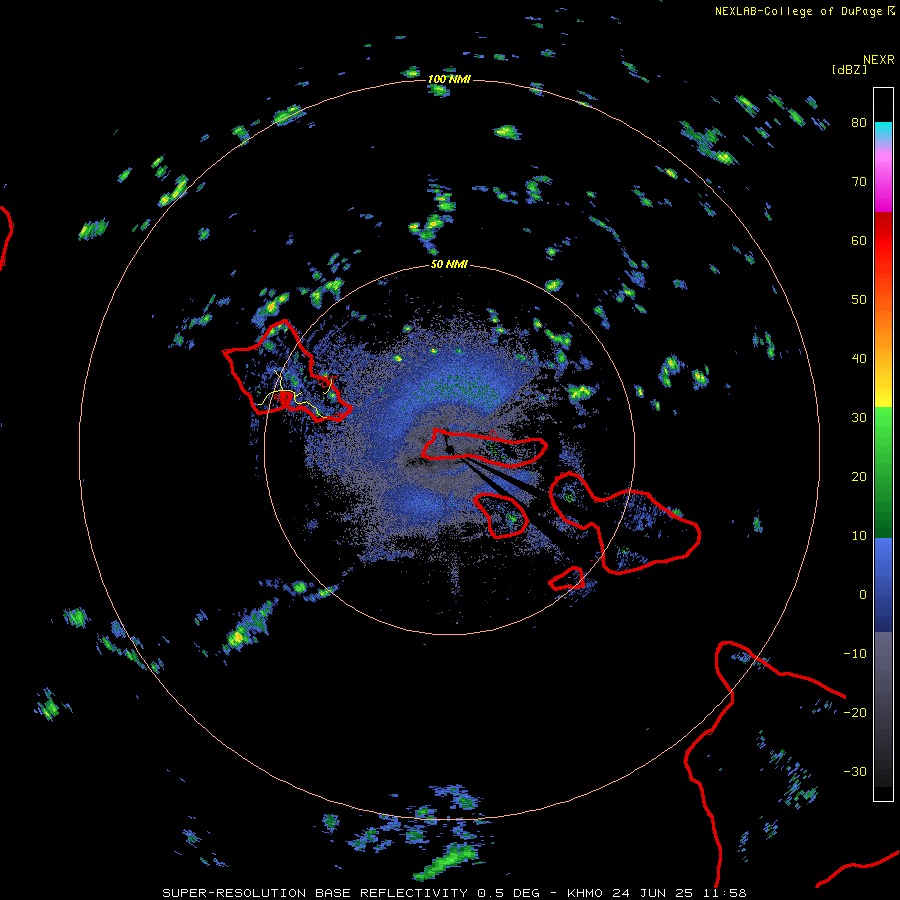Click the 50 value on dBZ scale
This screenshot has width=900, height=900.
coord(859,300)
